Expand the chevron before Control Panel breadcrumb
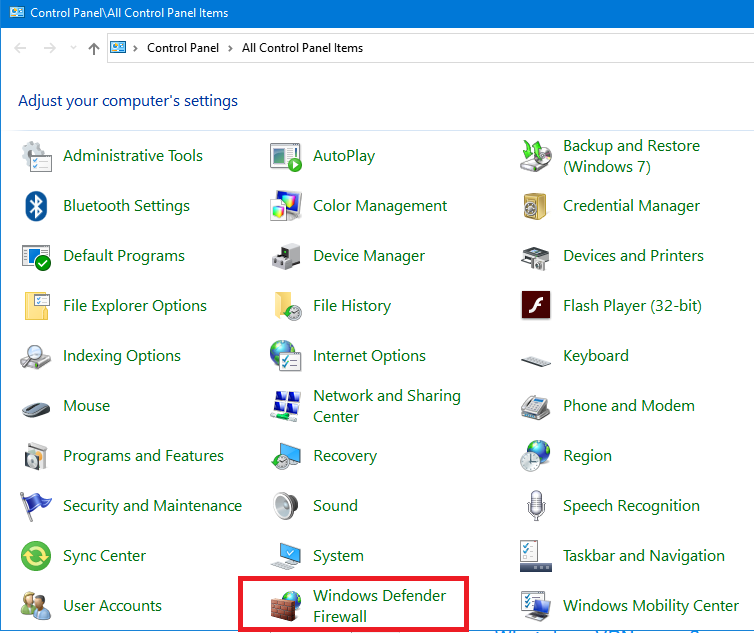This screenshot has width=754, height=633. [135, 48]
